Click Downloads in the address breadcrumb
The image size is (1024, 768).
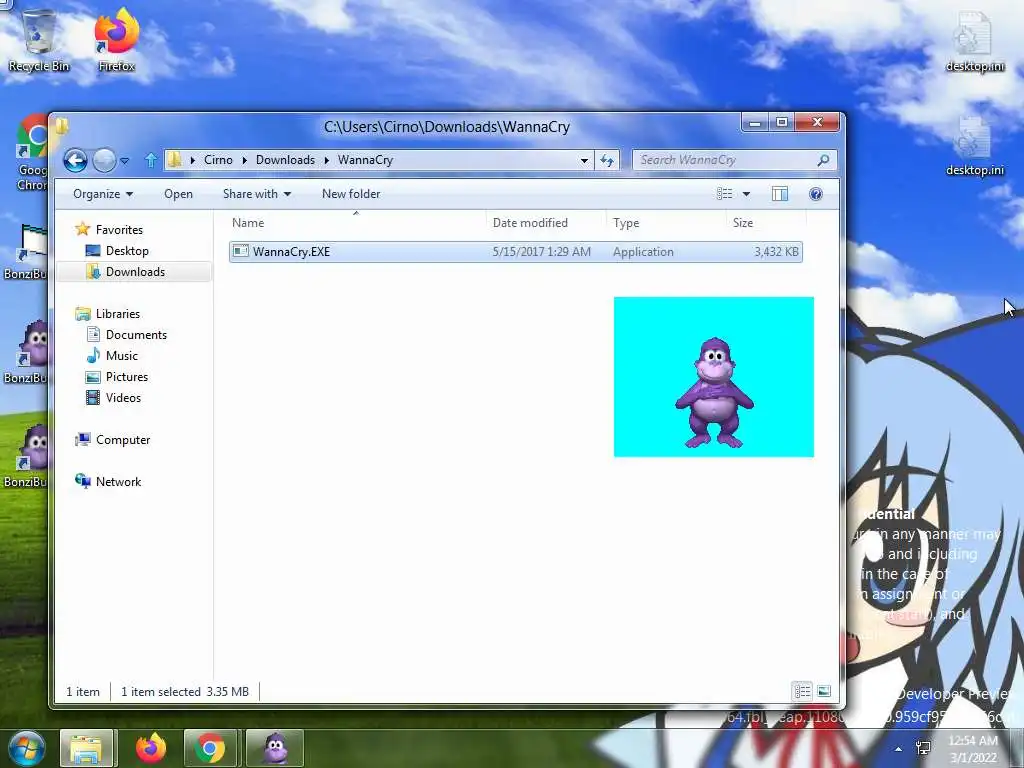[285, 160]
